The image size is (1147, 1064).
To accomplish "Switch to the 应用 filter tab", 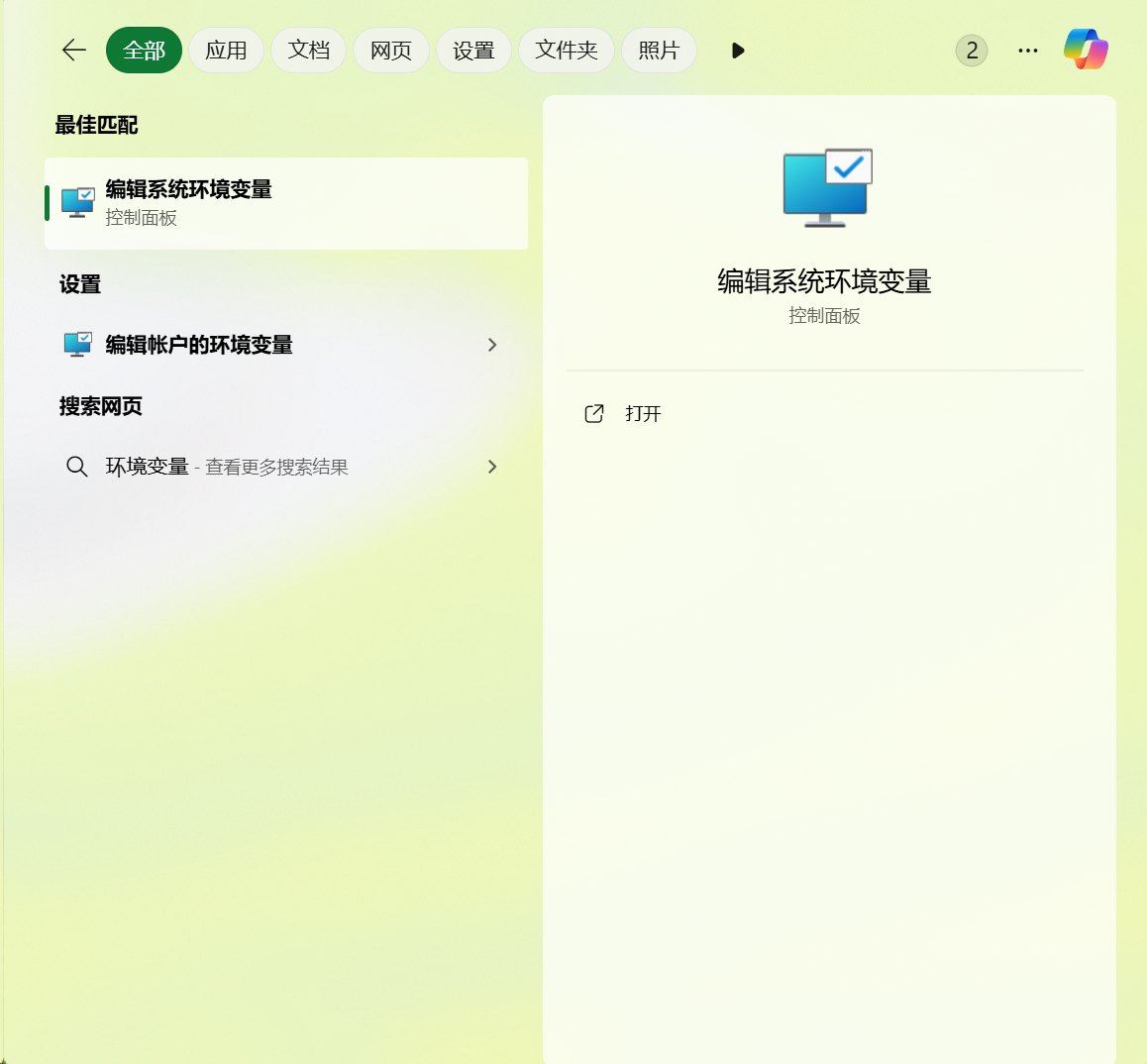I will (x=226, y=51).
